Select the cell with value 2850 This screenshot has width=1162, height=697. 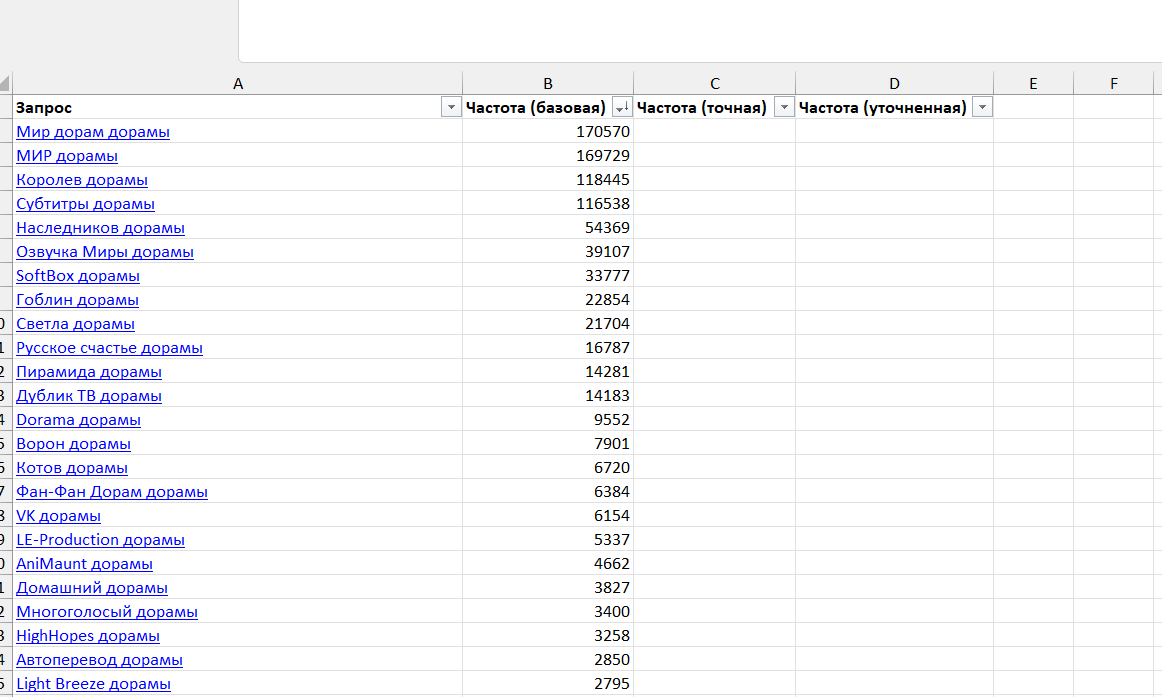pyautogui.click(x=548, y=660)
